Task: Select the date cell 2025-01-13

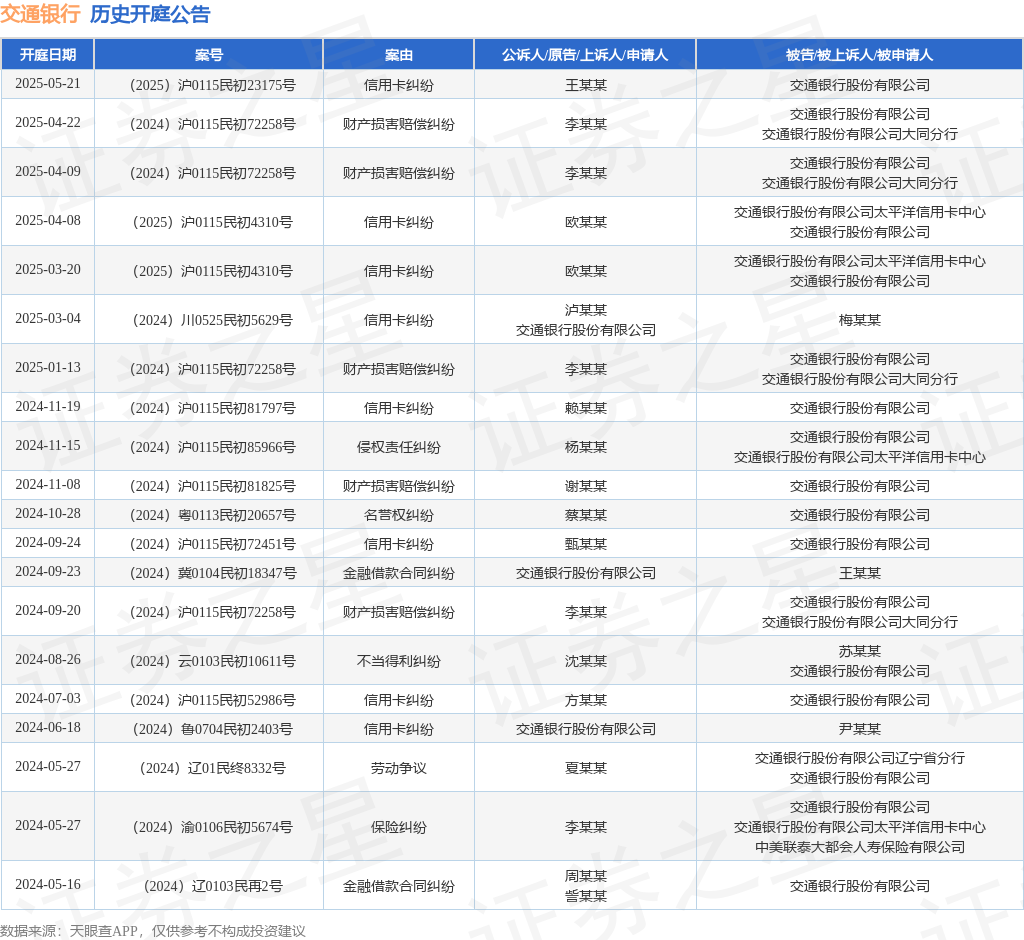Action: pos(48,368)
